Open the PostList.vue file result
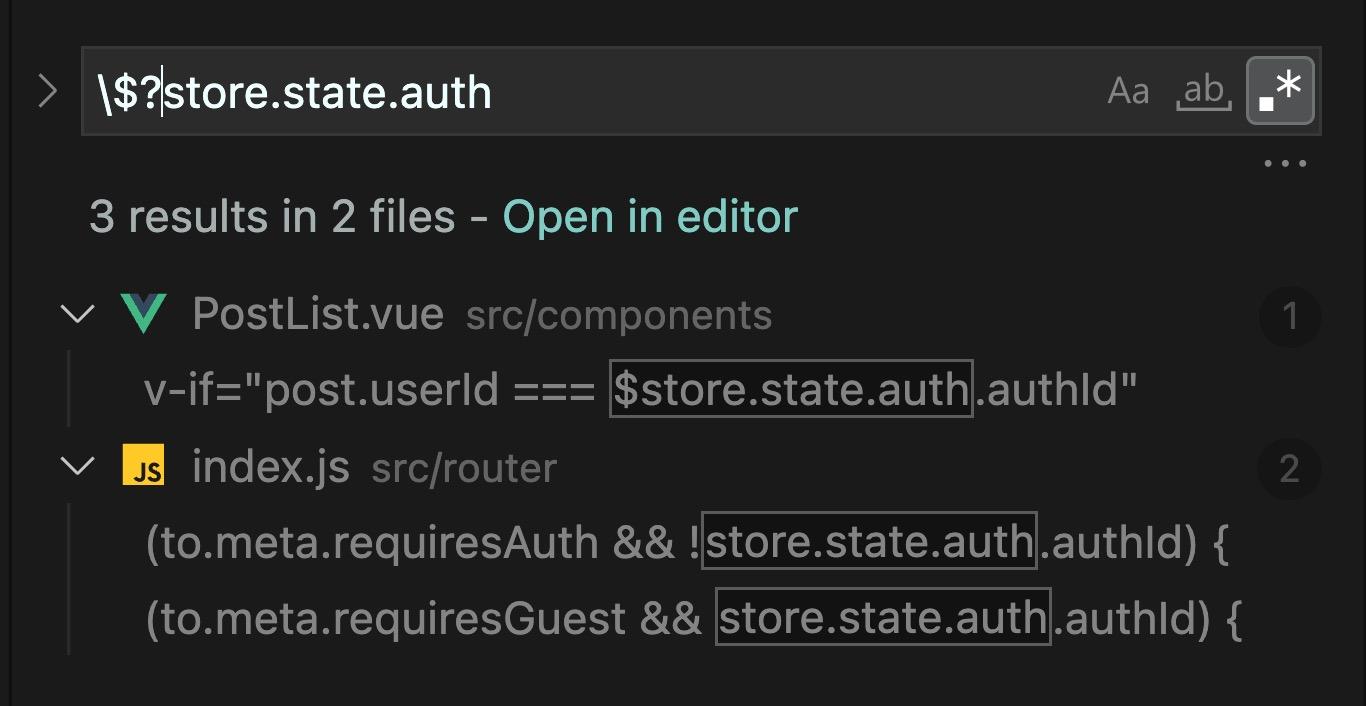 (317, 314)
